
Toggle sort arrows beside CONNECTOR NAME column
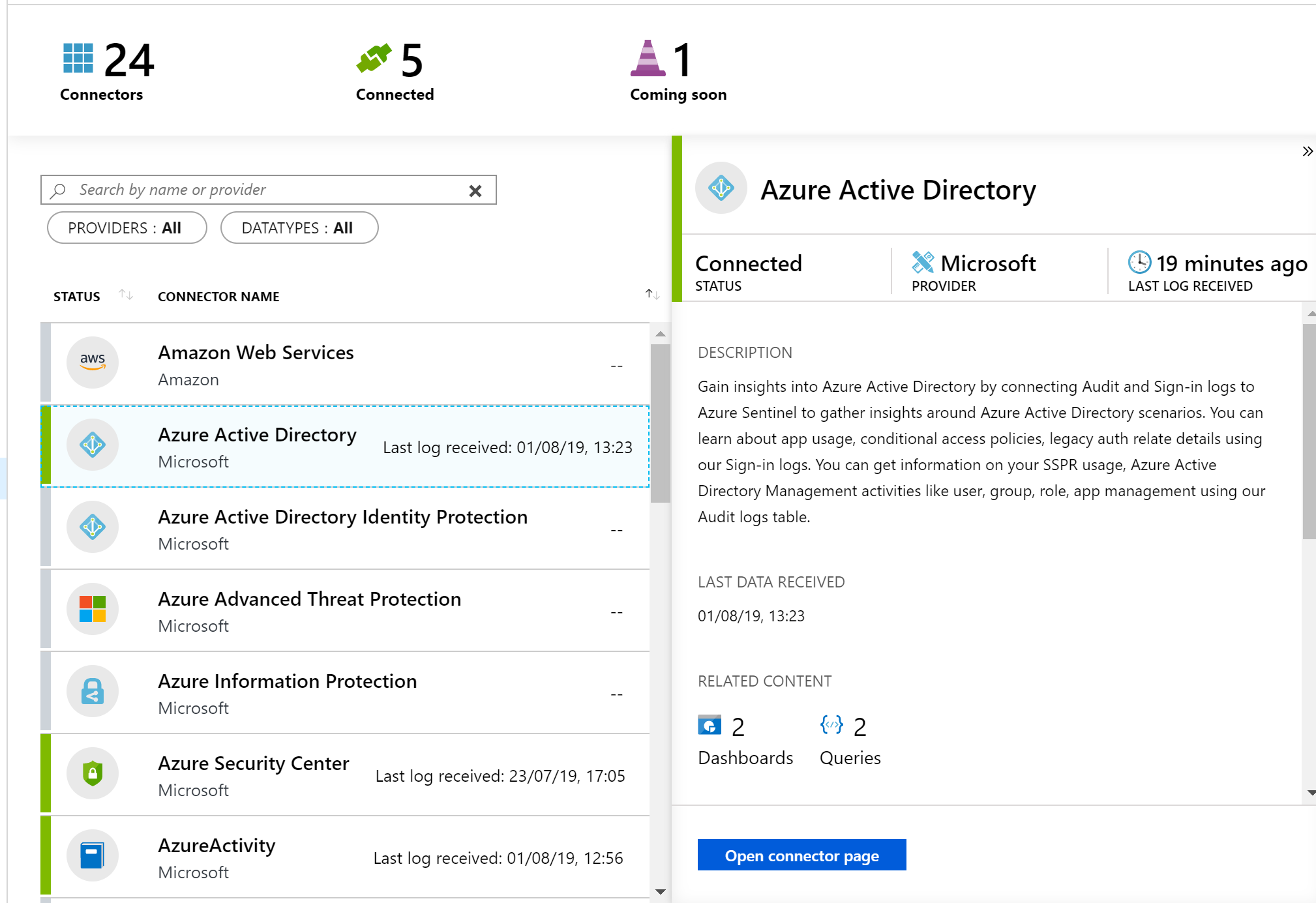(652, 294)
